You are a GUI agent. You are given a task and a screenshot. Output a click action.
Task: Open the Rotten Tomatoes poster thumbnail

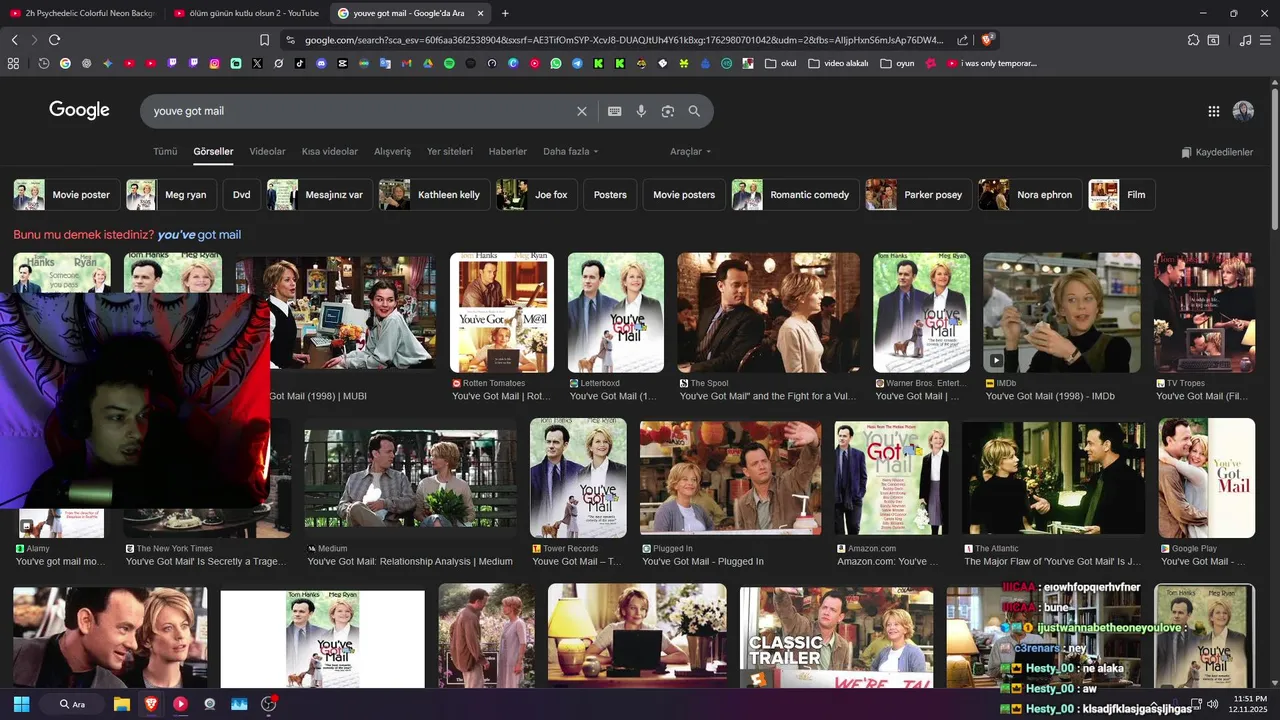(501, 312)
